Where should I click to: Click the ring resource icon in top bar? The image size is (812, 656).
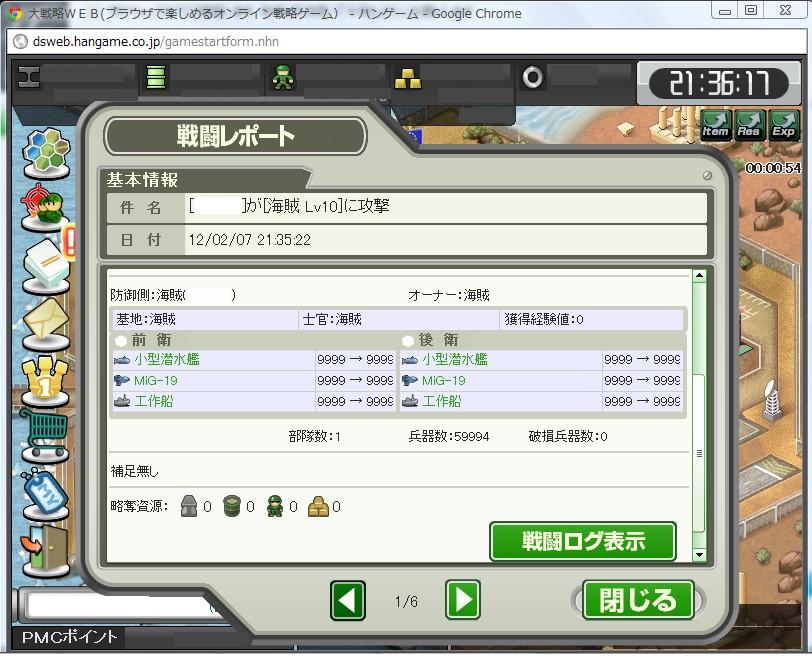[x=532, y=78]
